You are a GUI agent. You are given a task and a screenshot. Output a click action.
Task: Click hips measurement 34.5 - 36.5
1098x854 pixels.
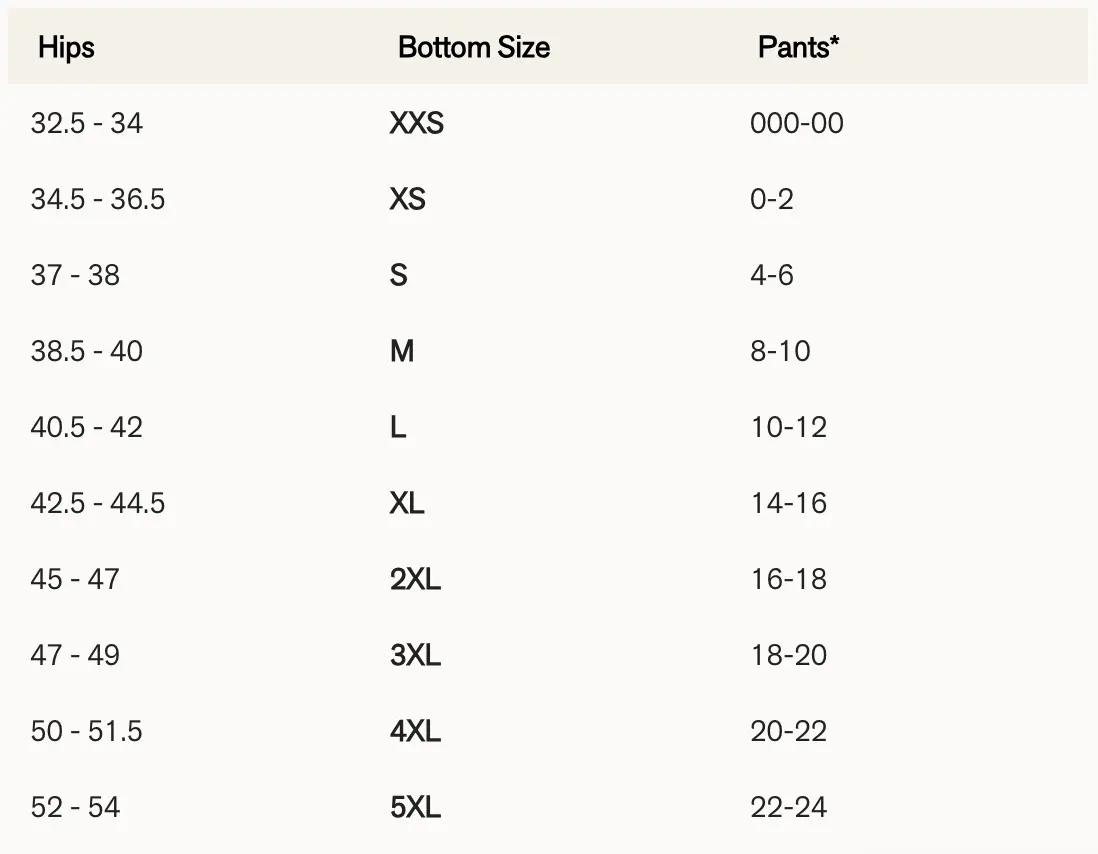click(x=97, y=199)
